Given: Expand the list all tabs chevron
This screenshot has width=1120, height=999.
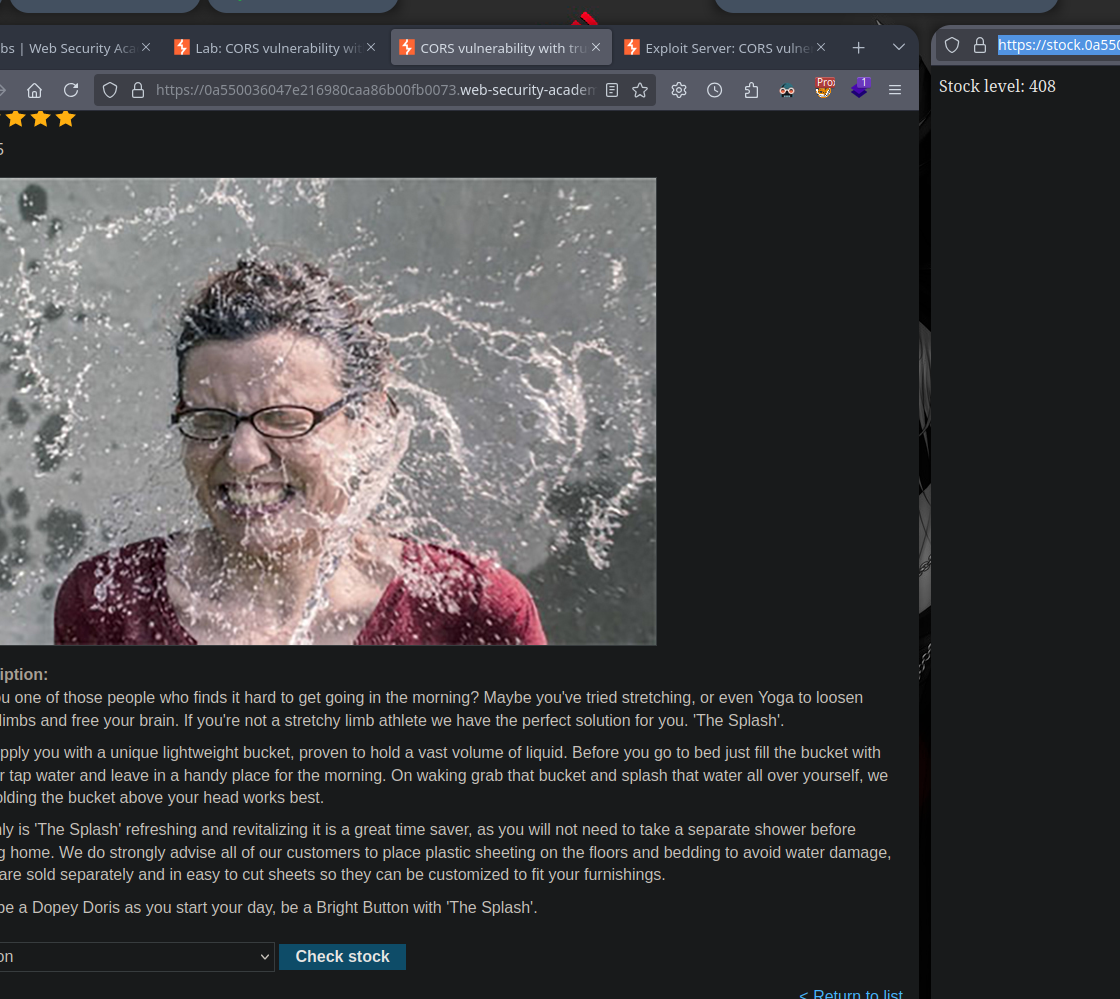Looking at the screenshot, I should click(898, 47).
